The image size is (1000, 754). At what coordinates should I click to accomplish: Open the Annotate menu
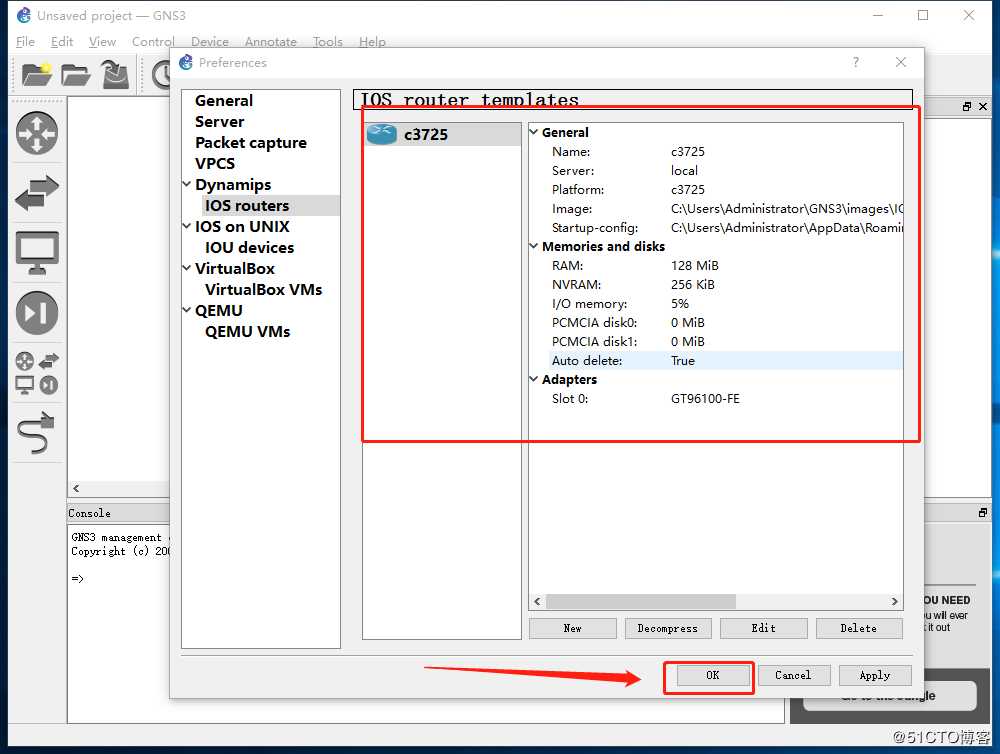270,42
